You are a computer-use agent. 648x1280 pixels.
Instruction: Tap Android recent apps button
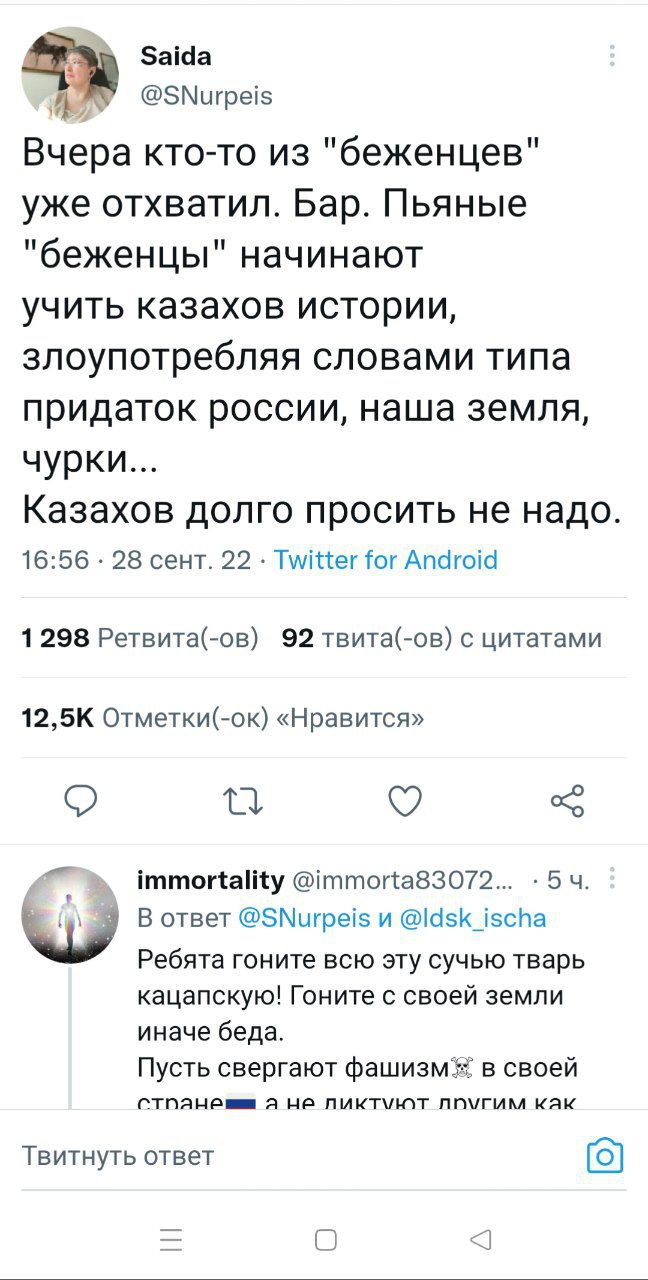170,1241
